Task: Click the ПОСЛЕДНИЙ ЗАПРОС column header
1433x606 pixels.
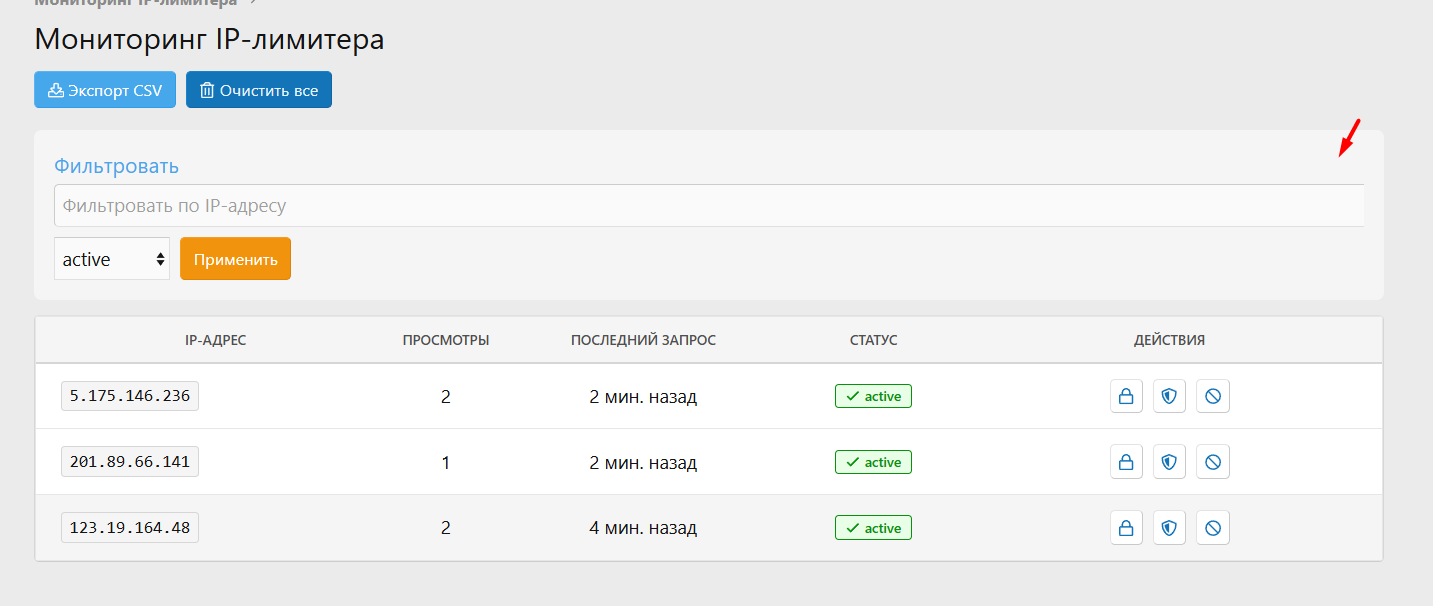Action: tap(643, 340)
